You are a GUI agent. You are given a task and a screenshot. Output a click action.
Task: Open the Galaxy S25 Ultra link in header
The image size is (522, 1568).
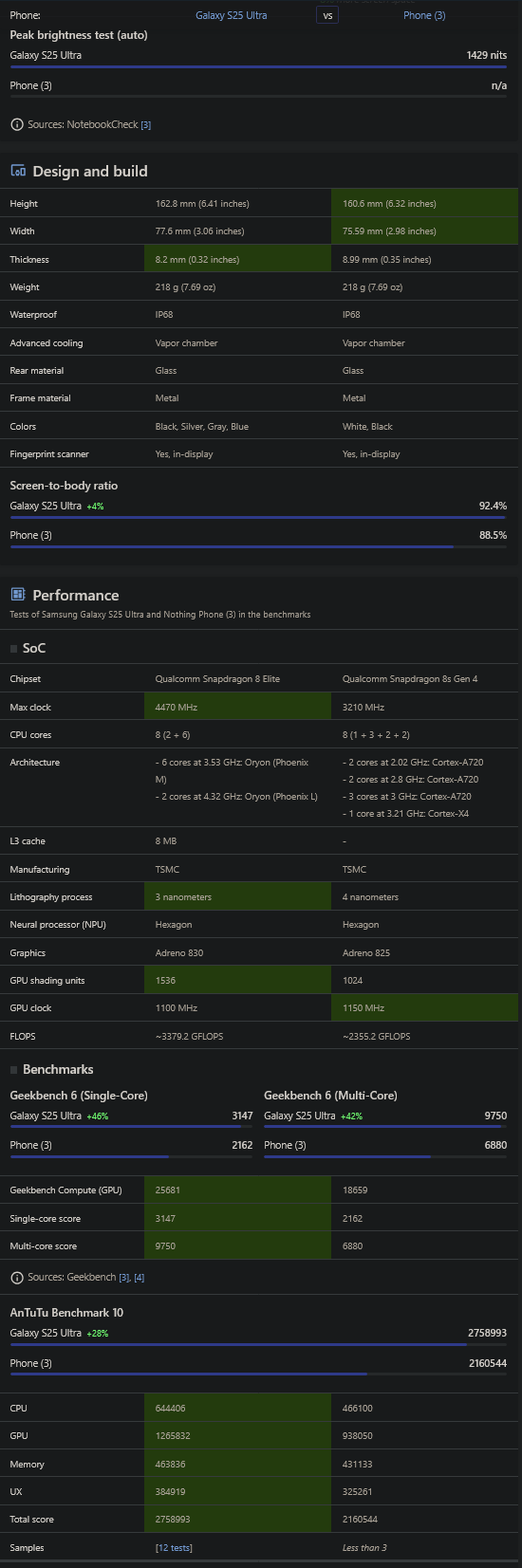231,15
